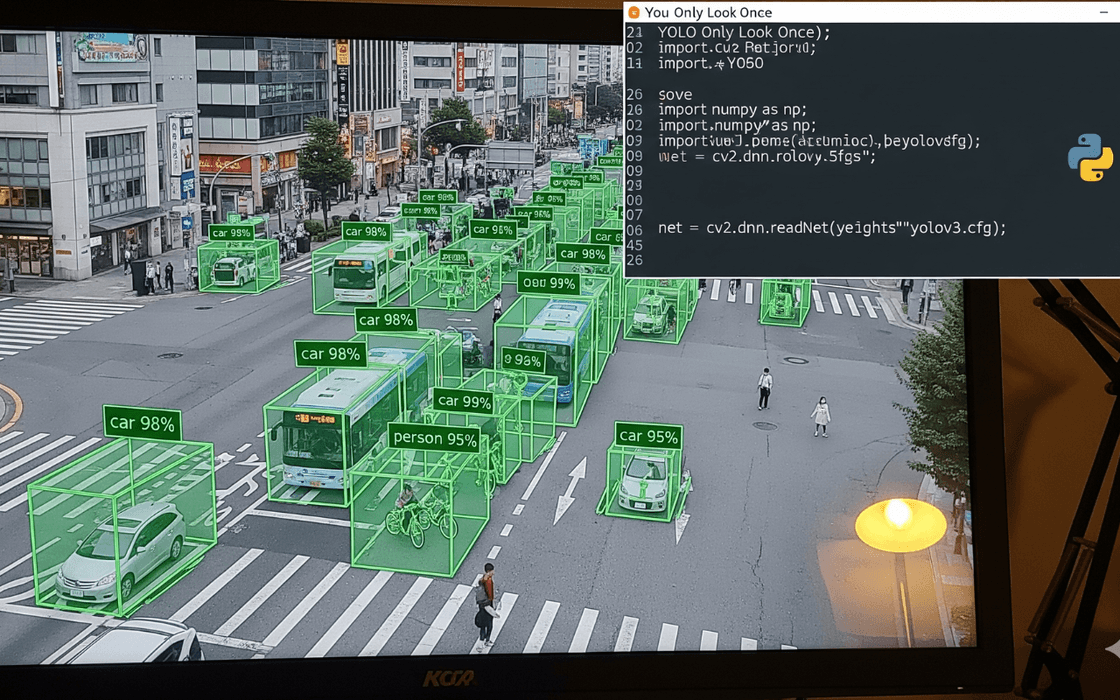Screen dimensions: 1120x700
Task: Click the Python logo in the code window
Action: 1090,157
